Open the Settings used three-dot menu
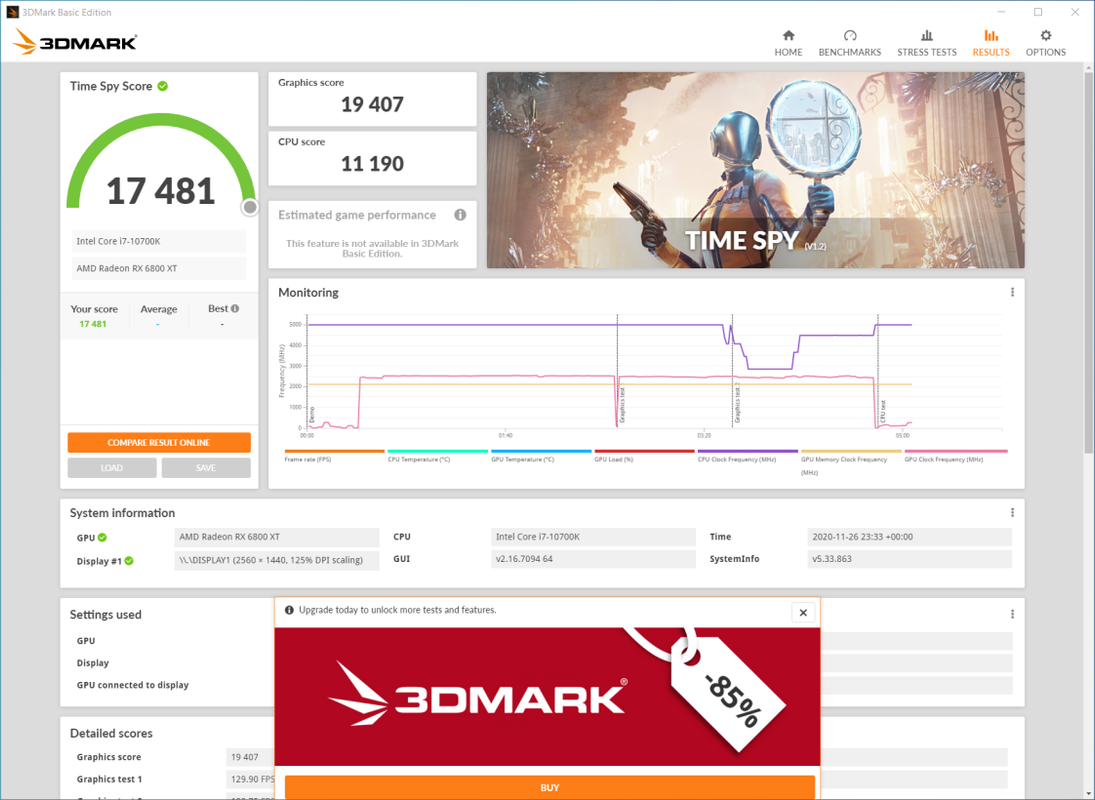Screen dimensions: 1095x800 pyautogui.click(x=1012, y=614)
